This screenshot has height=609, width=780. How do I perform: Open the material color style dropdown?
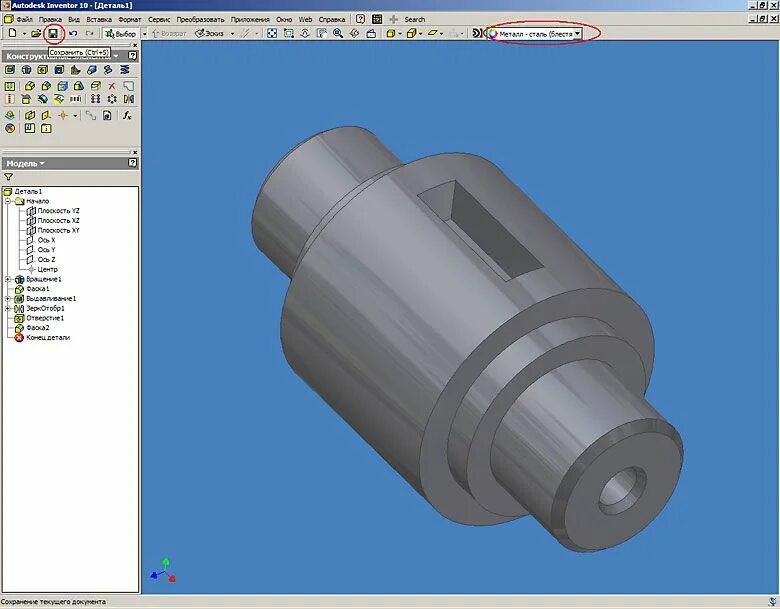[577, 34]
